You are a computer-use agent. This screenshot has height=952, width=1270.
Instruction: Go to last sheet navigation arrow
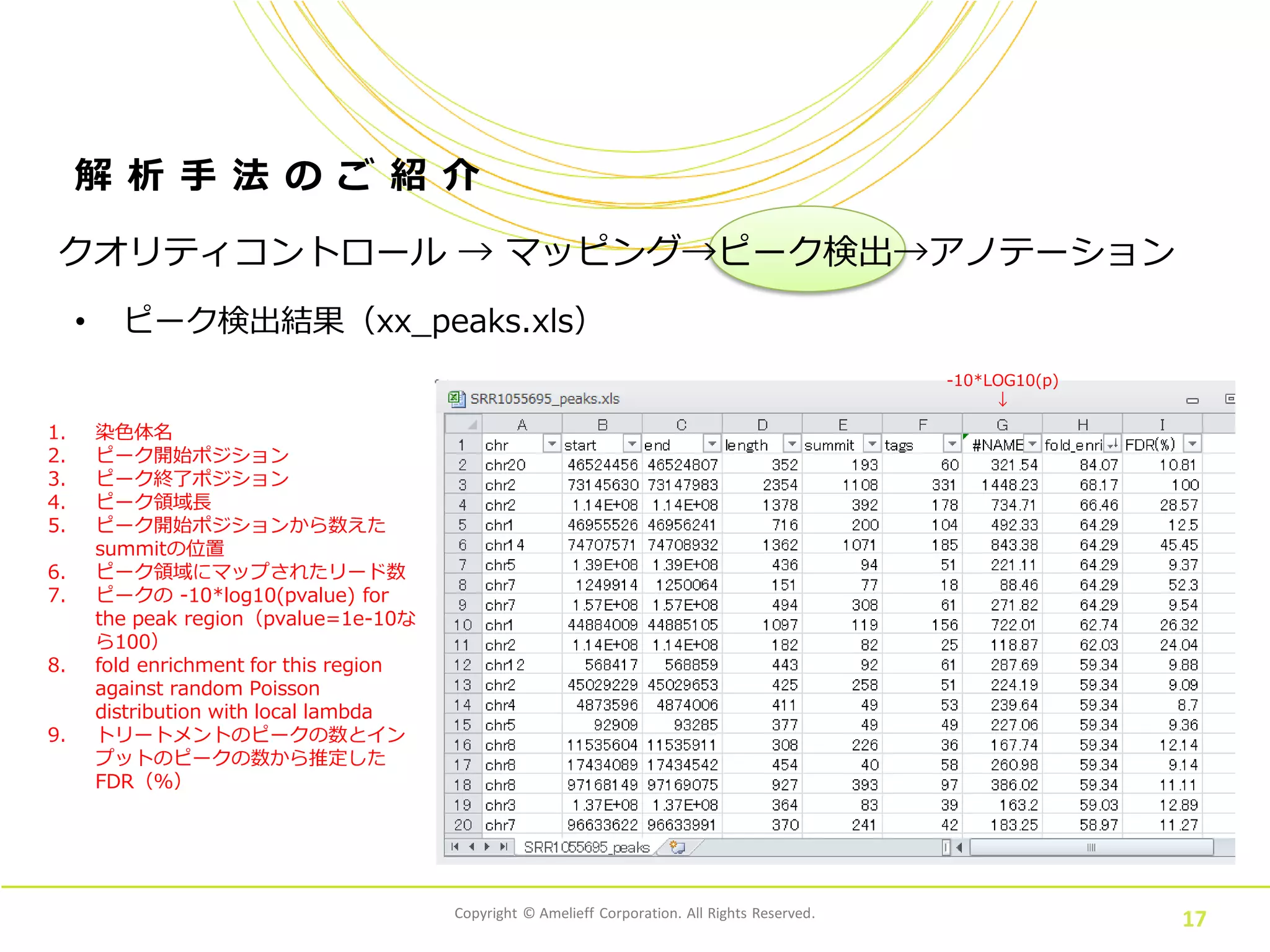pyautogui.click(x=504, y=847)
